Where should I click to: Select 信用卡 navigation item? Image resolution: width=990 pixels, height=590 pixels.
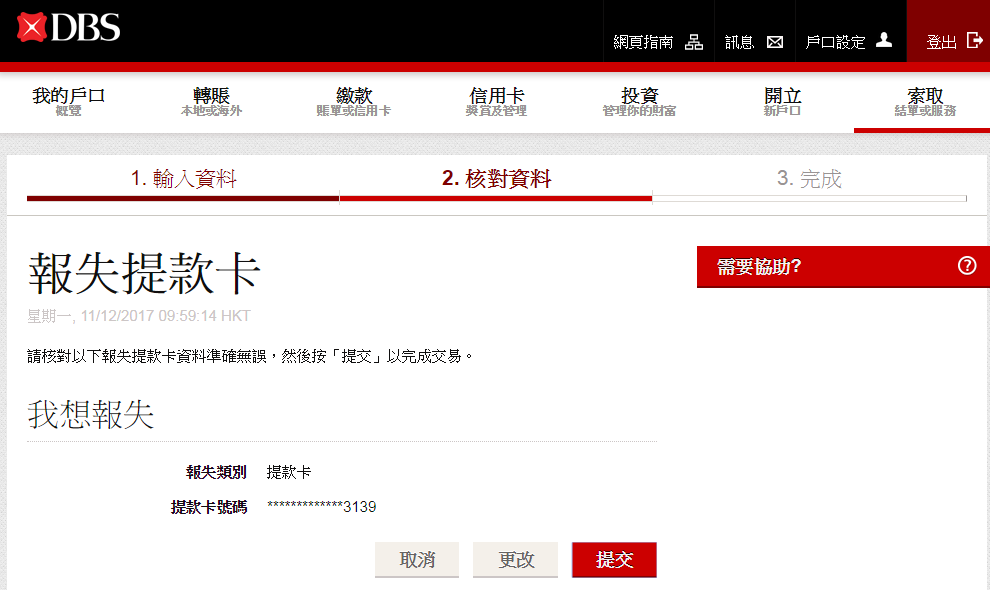(497, 101)
